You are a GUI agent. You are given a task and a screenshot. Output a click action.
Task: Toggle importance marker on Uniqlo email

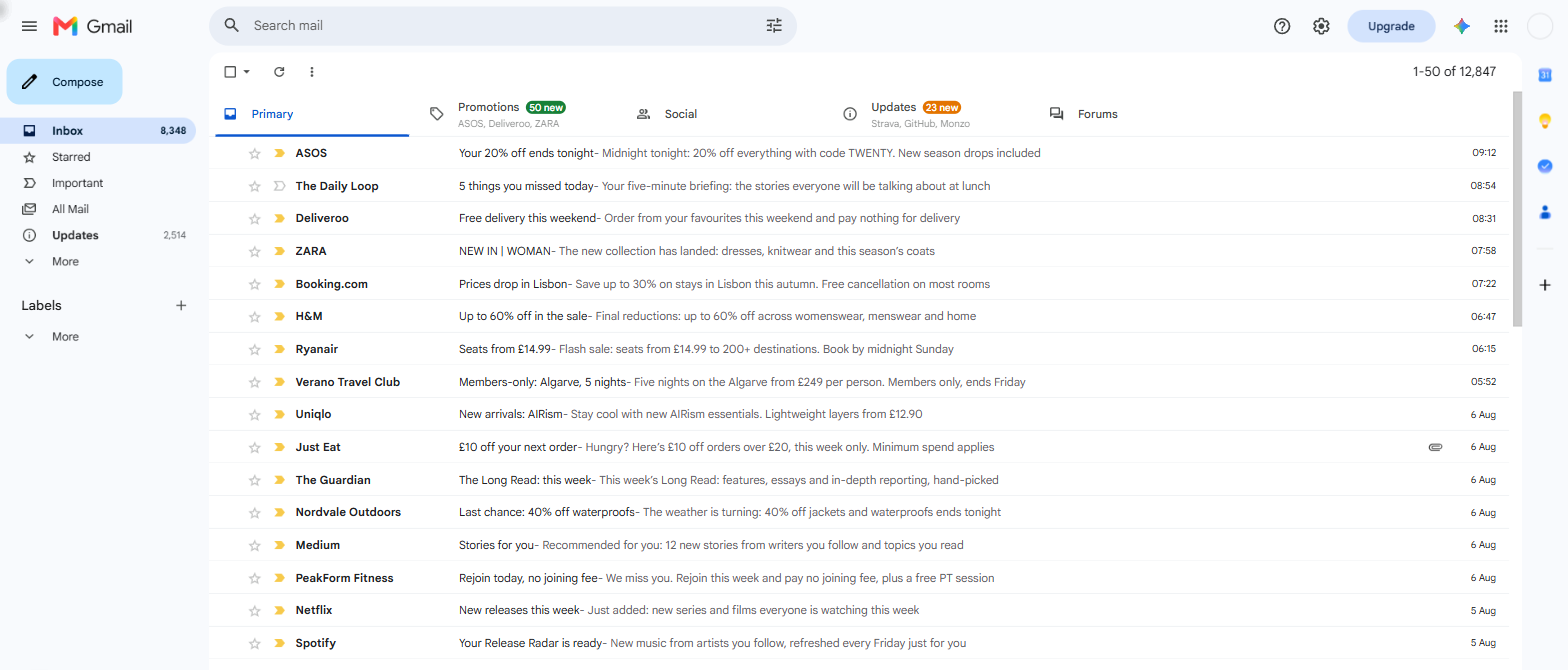(279, 414)
